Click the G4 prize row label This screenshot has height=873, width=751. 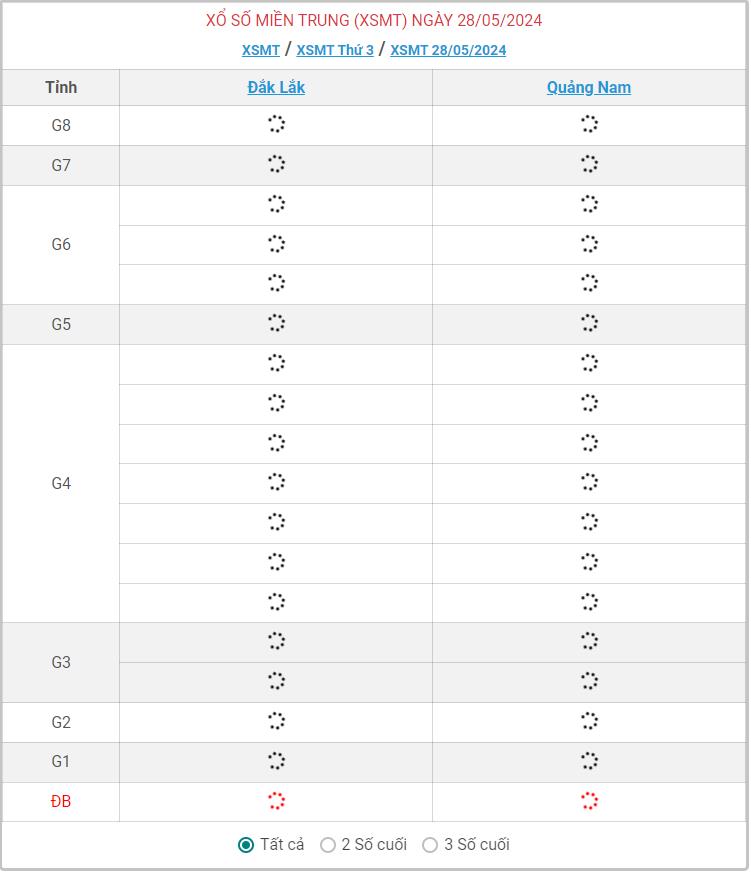pos(61,483)
